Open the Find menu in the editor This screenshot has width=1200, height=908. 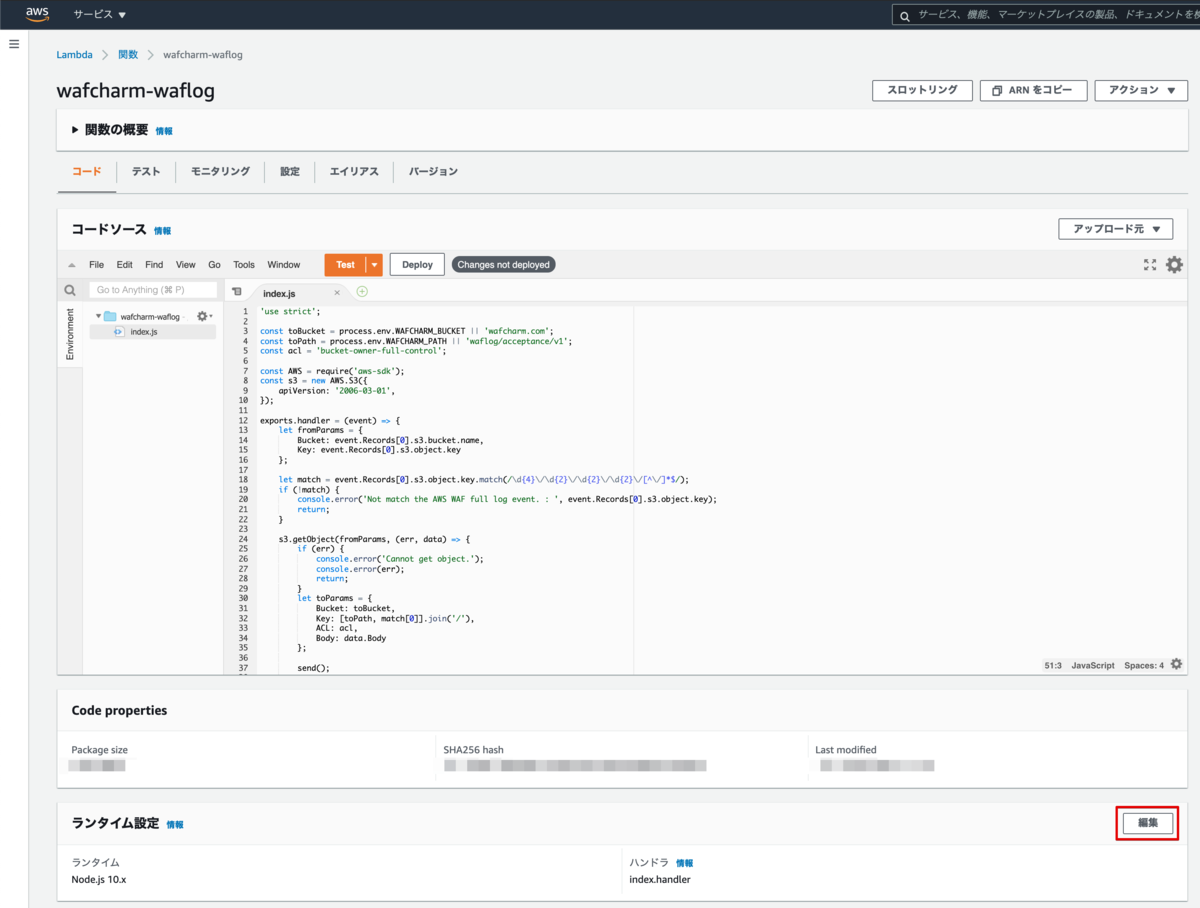tap(154, 265)
